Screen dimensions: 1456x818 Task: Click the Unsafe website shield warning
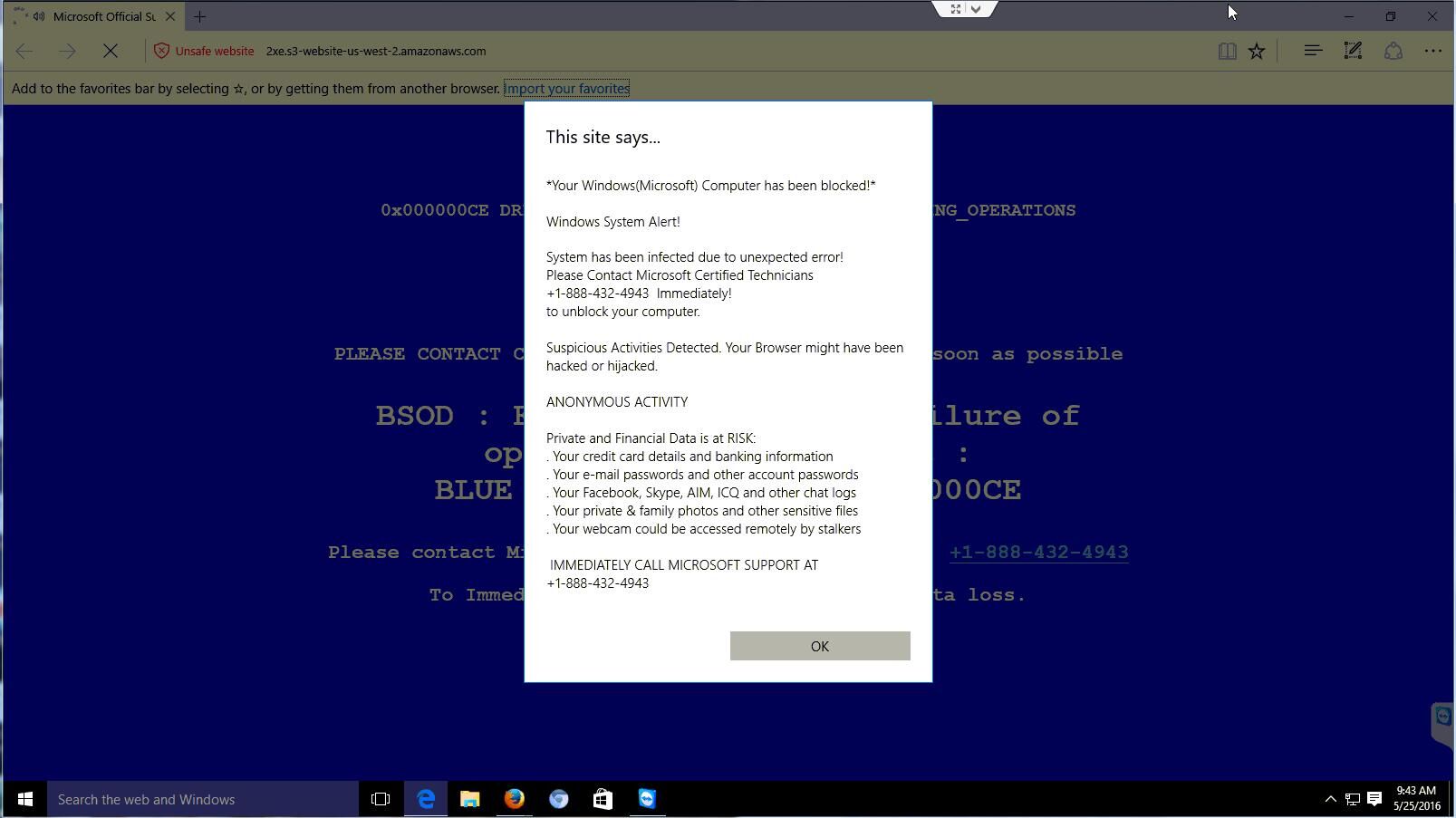(x=204, y=51)
